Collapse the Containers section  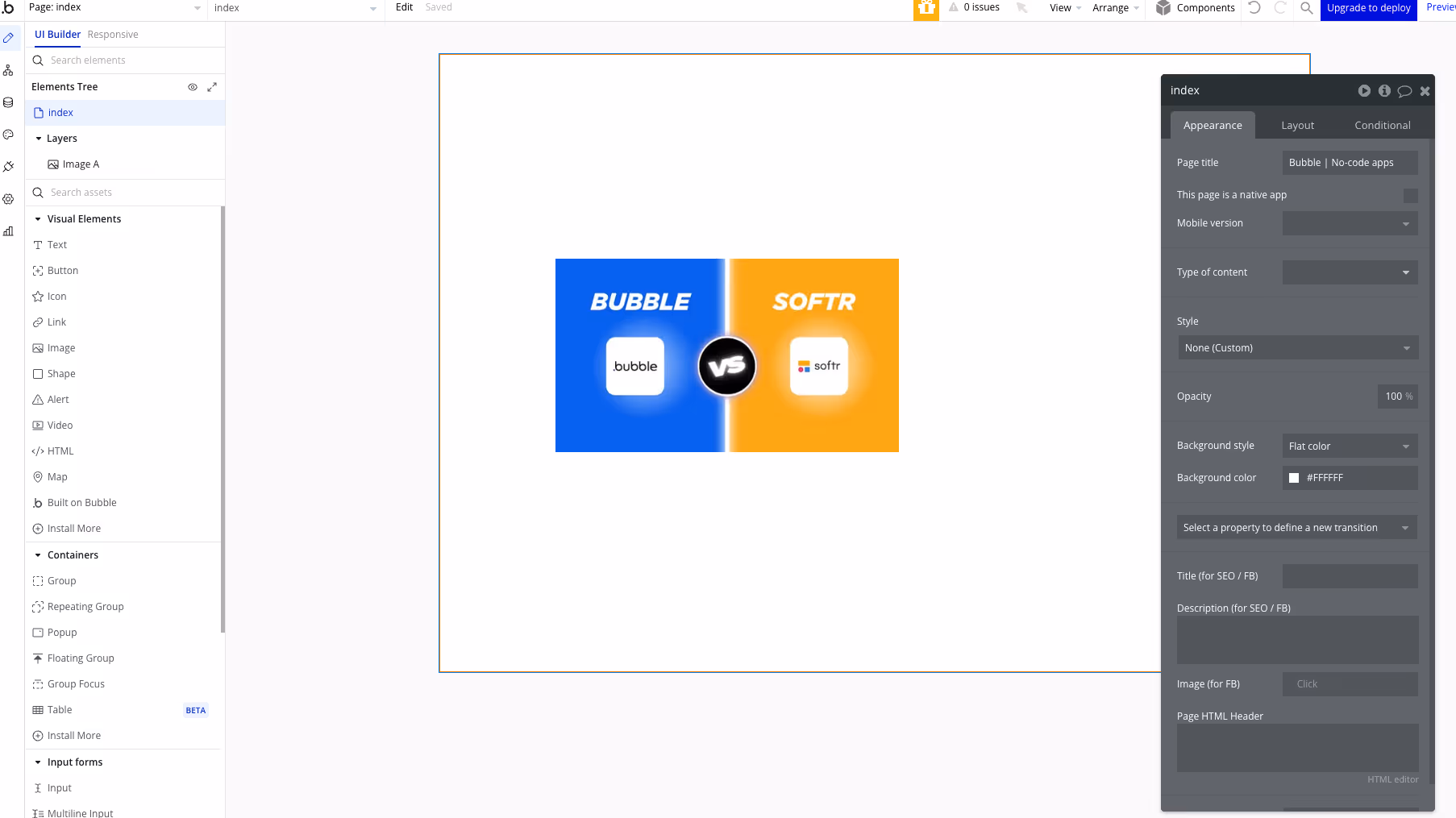(x=38, y=555)
